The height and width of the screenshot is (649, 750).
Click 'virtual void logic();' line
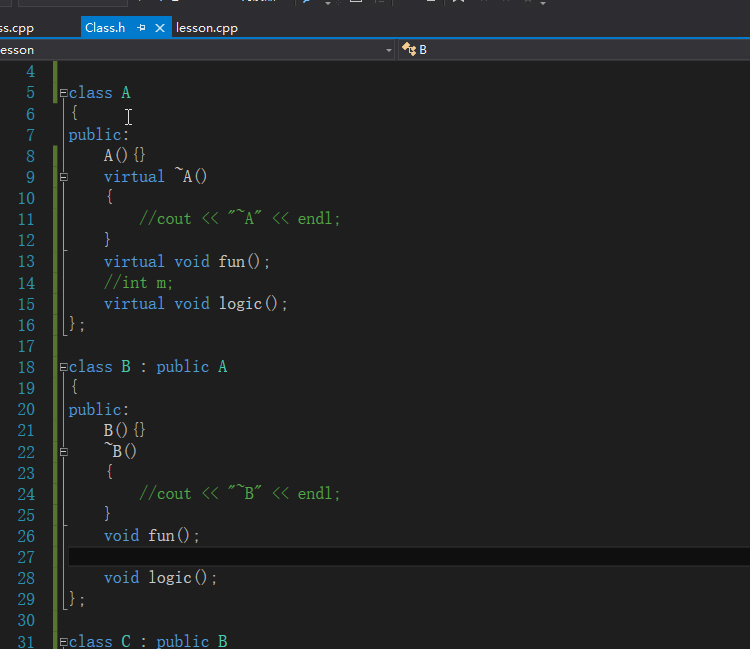click(196, 304)
